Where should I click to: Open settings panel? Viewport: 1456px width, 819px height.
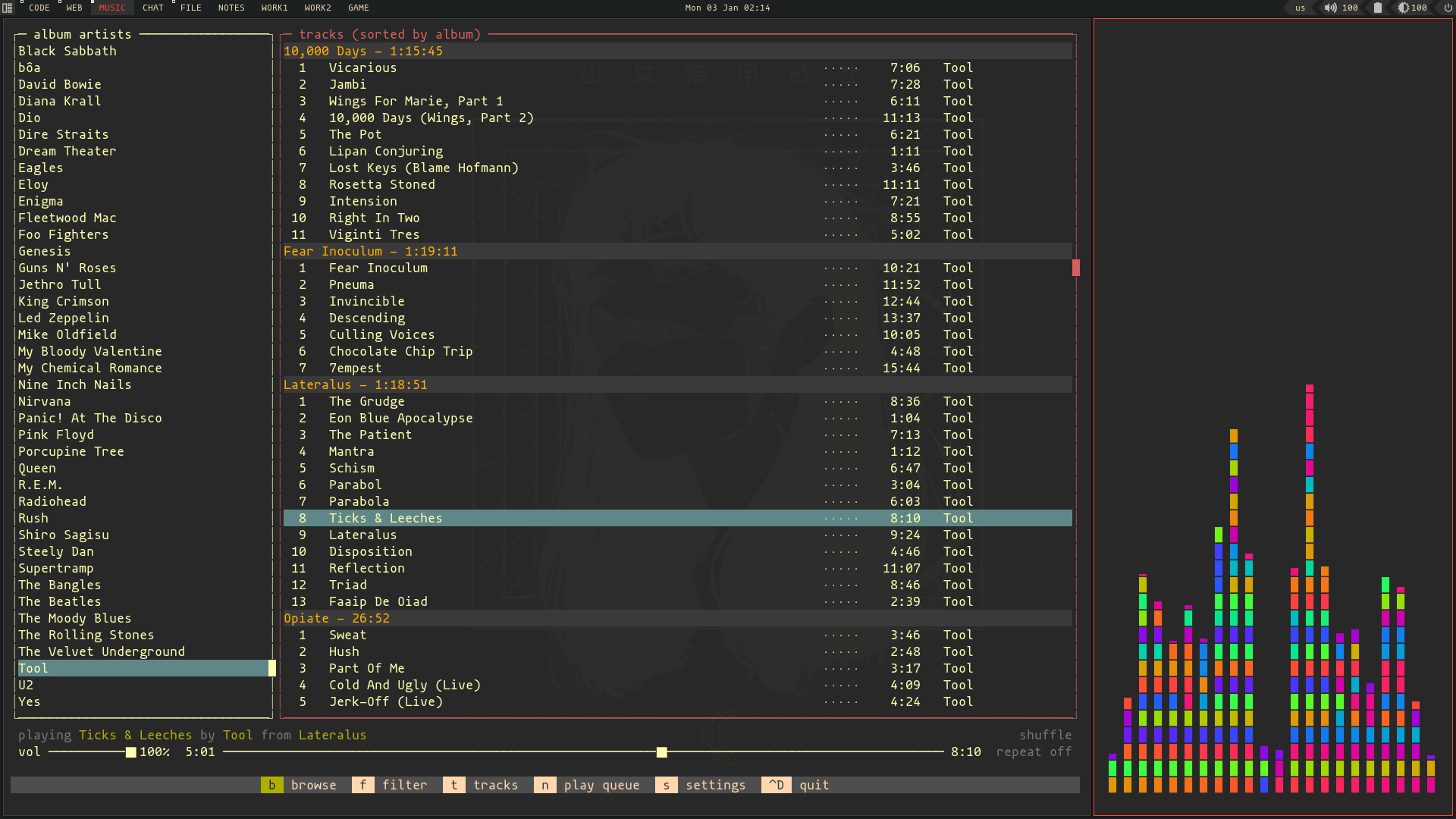click(714, 785)
